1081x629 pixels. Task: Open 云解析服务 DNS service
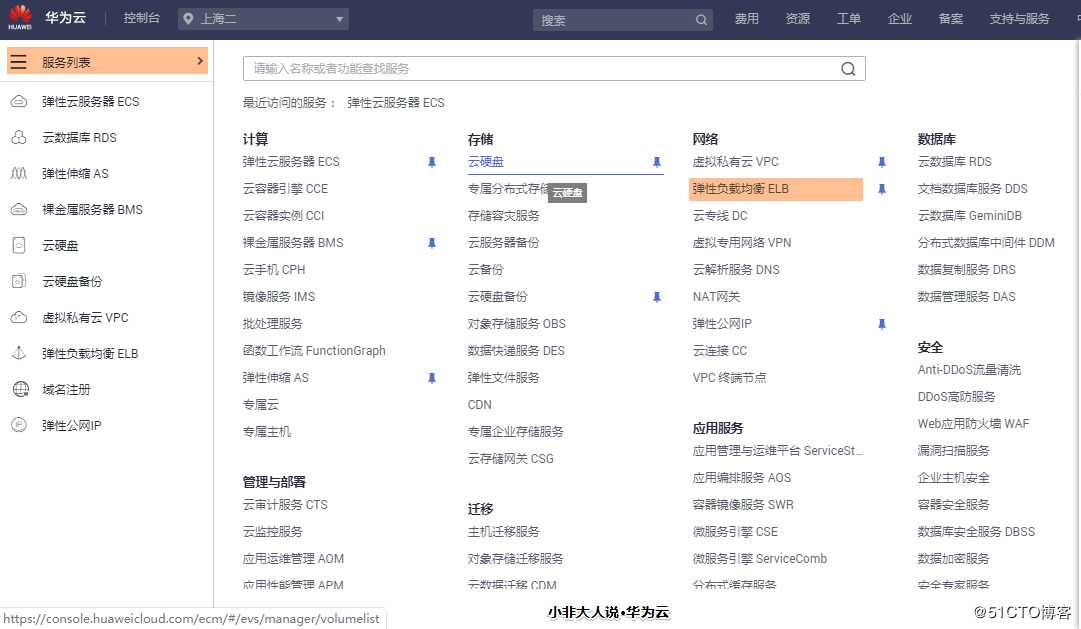(736, 270)
